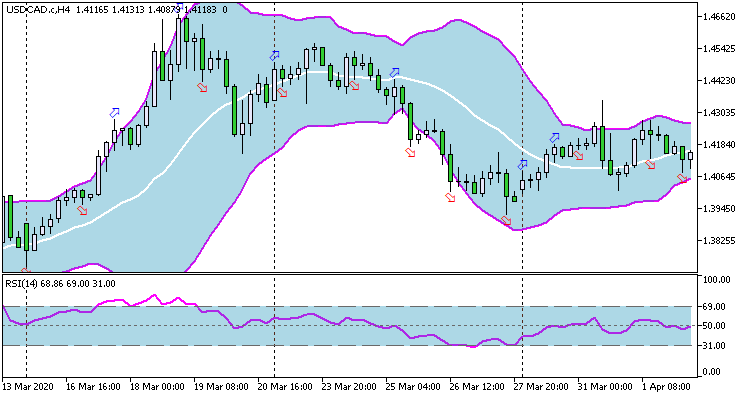Click blue buy arrow on 27 Mar dashed line

[x=522, y=165]
